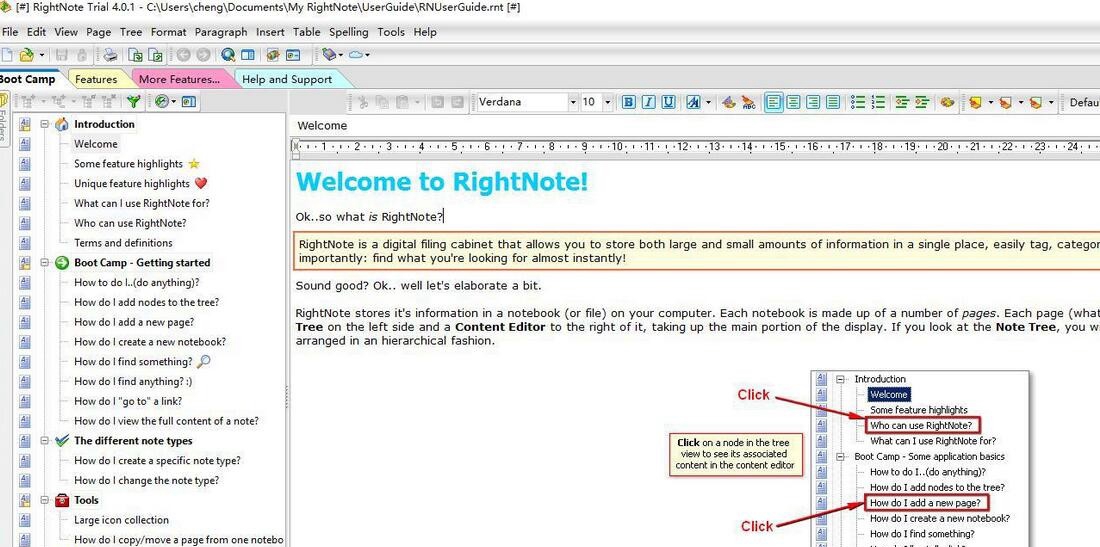Select Who can use RightNote? tree item
The image size is (1100, 547).
130,223
